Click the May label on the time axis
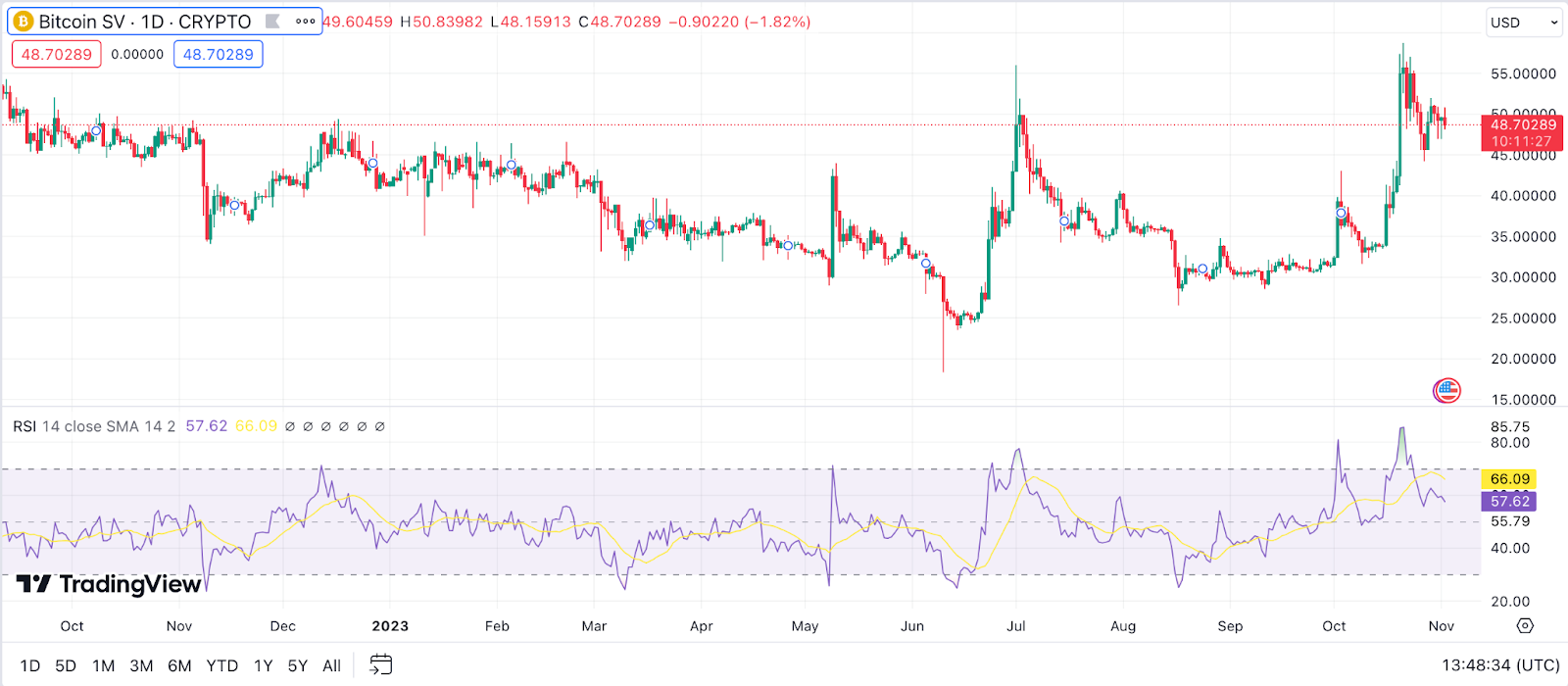 tap(805, 626)
